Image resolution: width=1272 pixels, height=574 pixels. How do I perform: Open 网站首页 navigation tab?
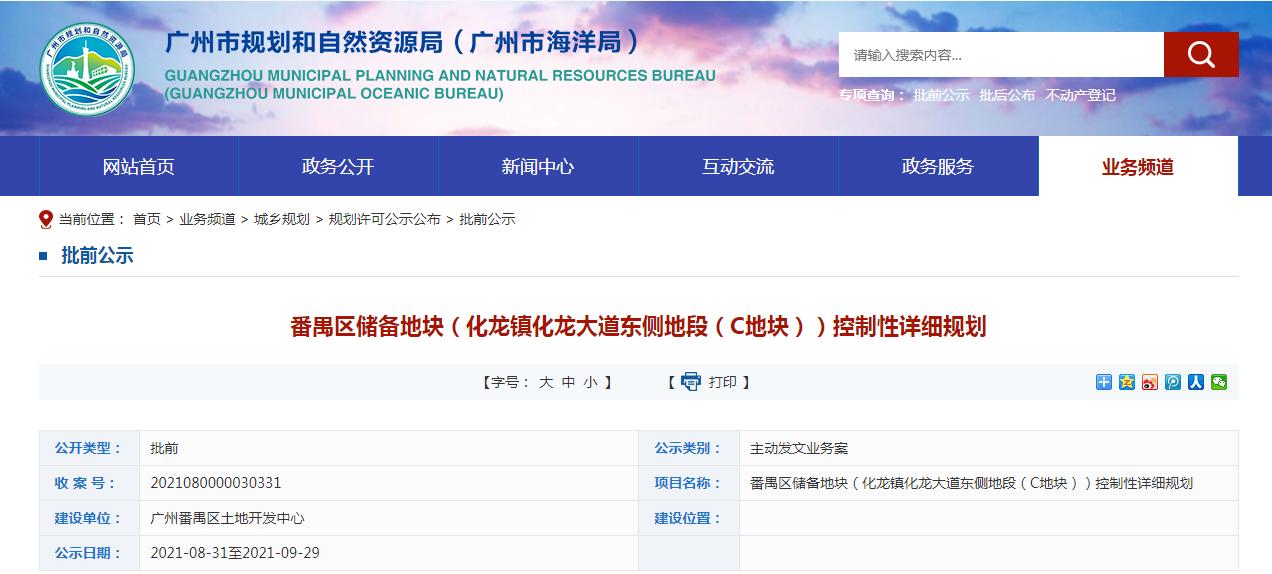tap(139, 166)
